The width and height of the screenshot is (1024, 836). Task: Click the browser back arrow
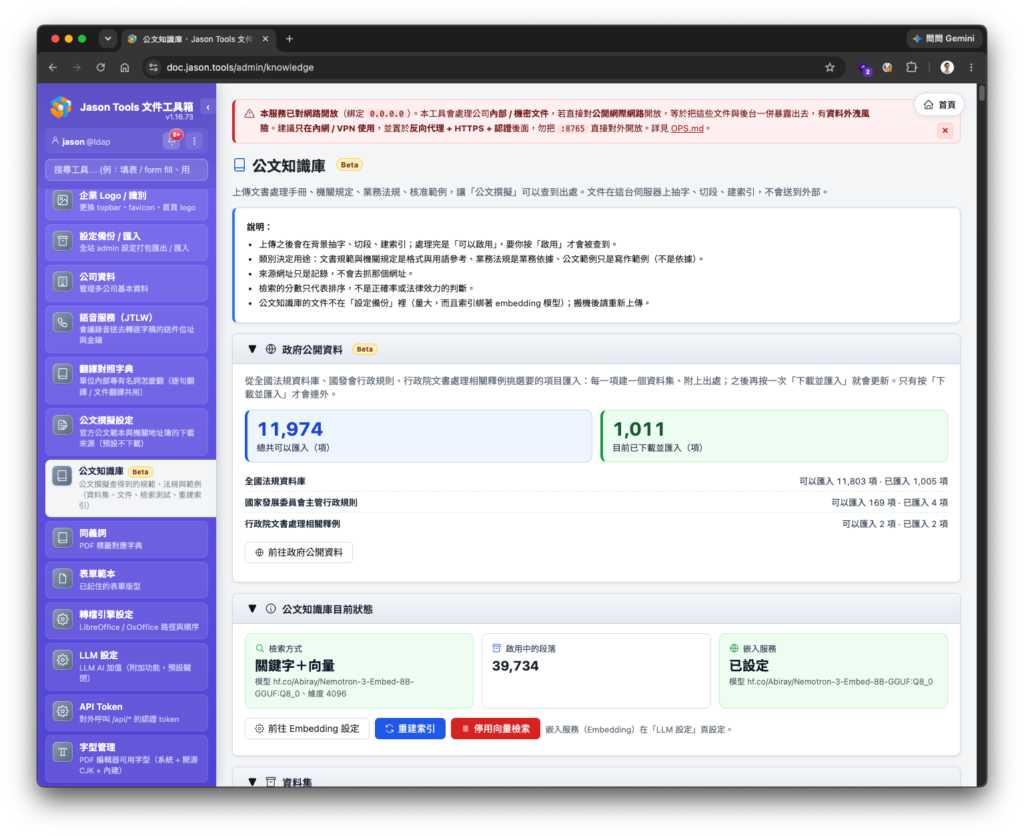tap(53, 67)
